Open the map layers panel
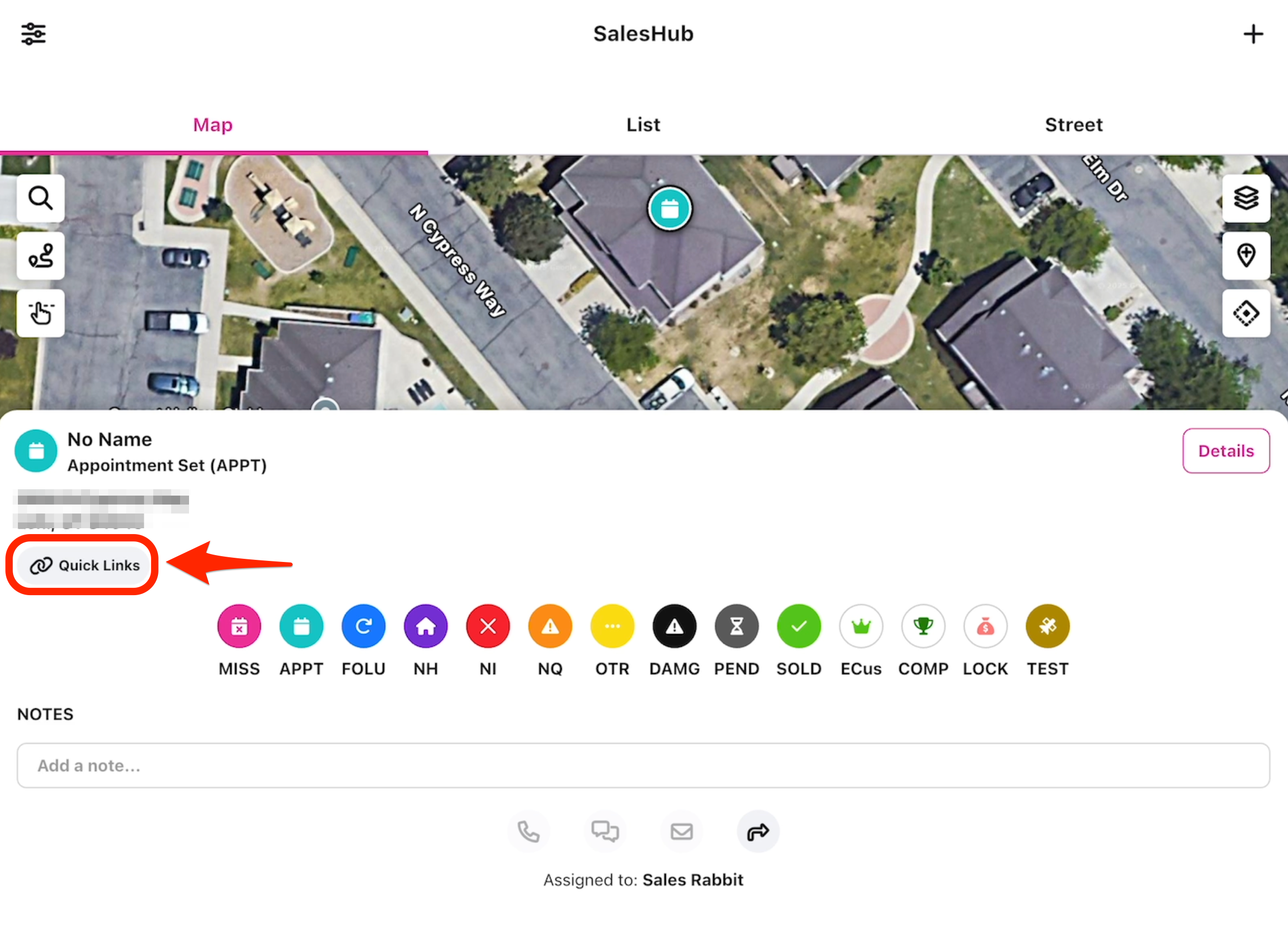This screenshot has height=928, width=1288. point(1246,198)
